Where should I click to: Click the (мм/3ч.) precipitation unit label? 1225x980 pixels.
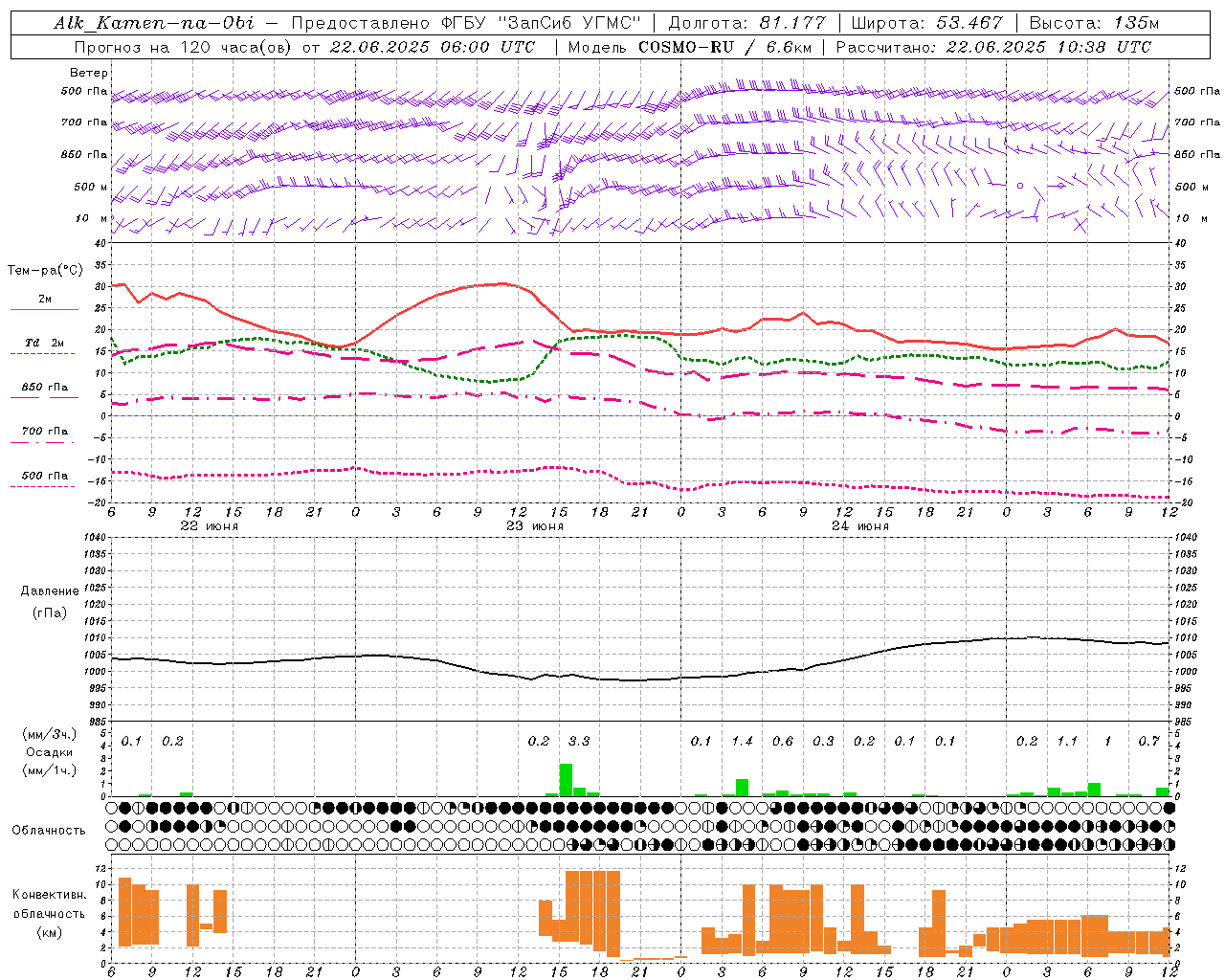pos(50,735)
